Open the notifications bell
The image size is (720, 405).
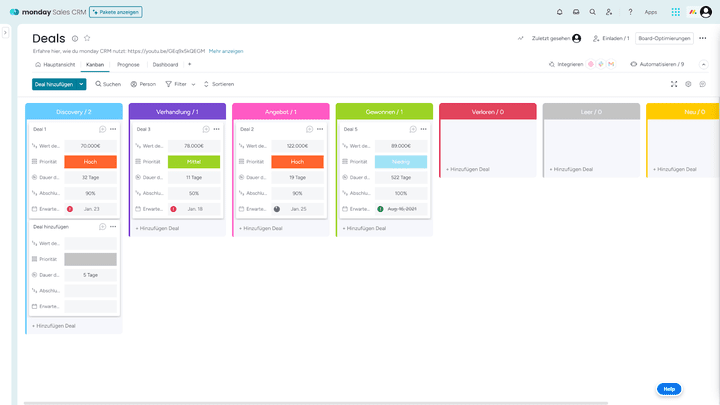(x=559, y=12)
